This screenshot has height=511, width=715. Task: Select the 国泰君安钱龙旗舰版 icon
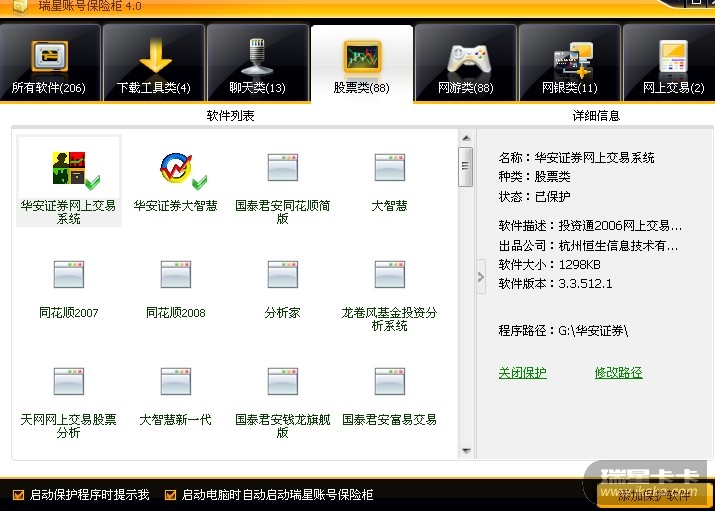(x=283, y=403)
